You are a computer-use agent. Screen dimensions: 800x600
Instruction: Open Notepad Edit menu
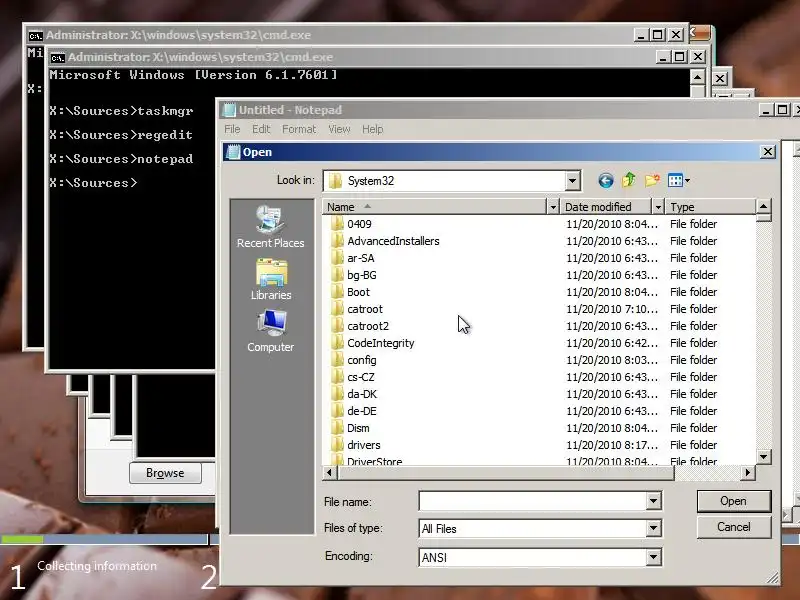261,129
